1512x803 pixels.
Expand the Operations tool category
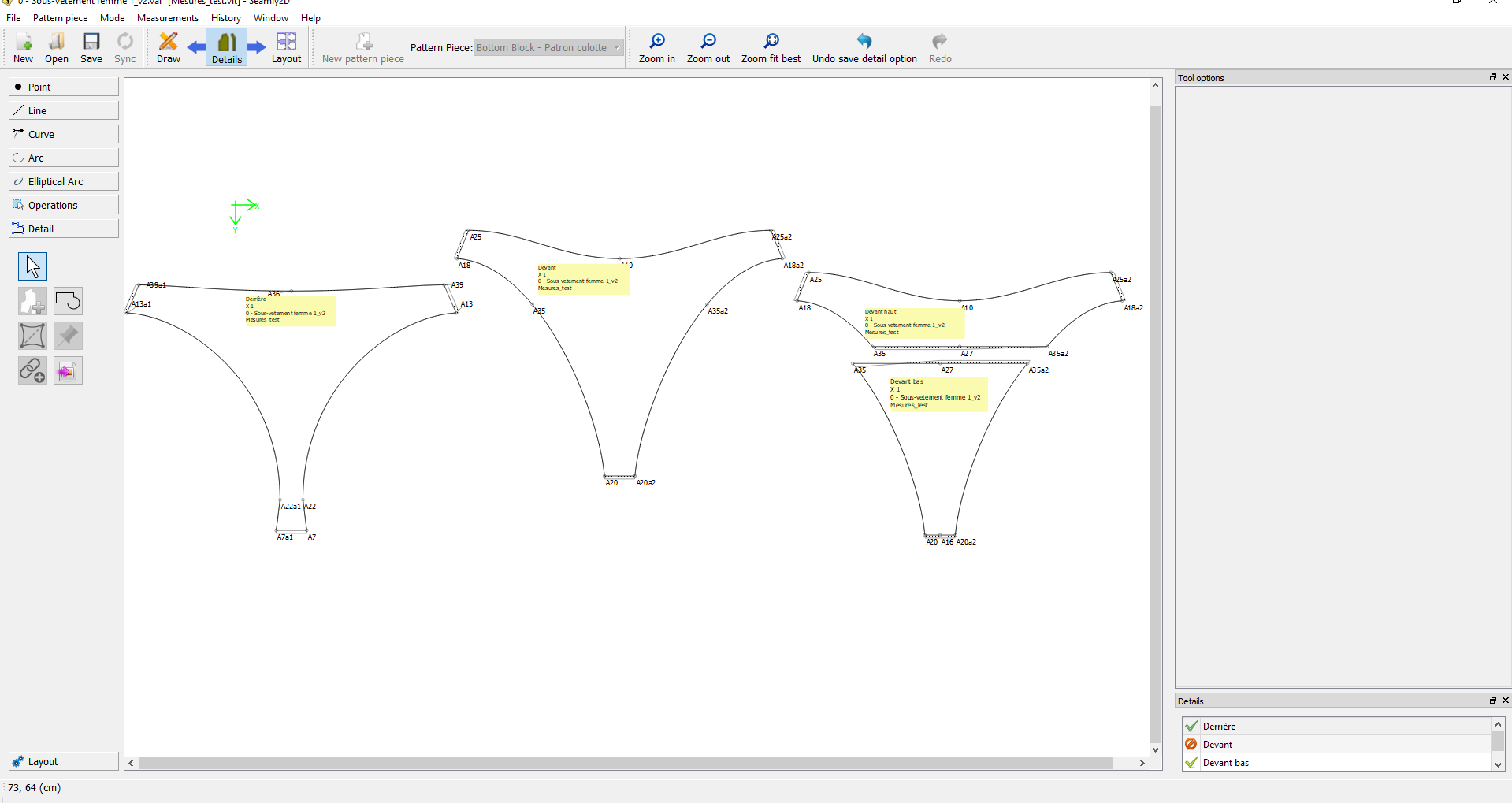64,205
